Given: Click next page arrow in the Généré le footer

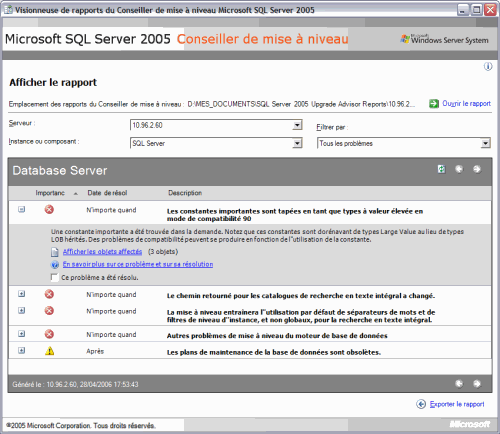Looking at the screenshot, I should [x=477, y=384].
